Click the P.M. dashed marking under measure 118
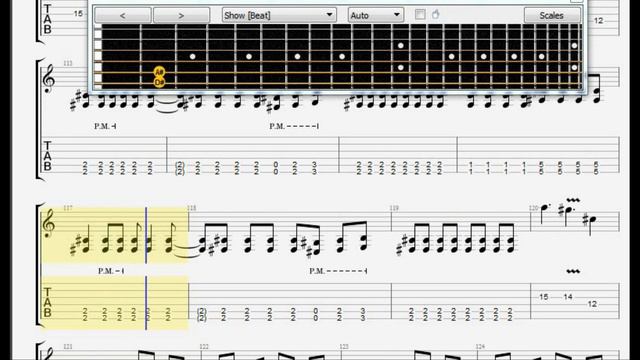 pyautogui.click(x=338, y=271)
